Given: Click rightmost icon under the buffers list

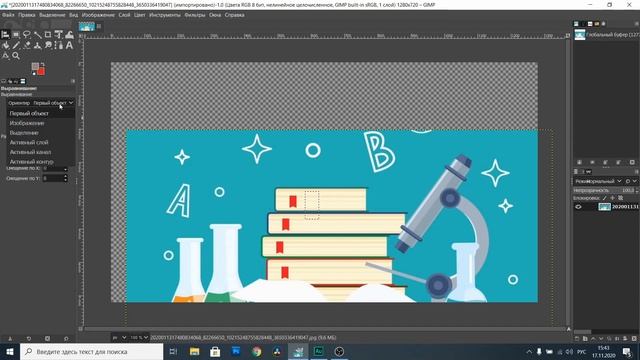Looking at the screenshot, I should click(632, 162).
